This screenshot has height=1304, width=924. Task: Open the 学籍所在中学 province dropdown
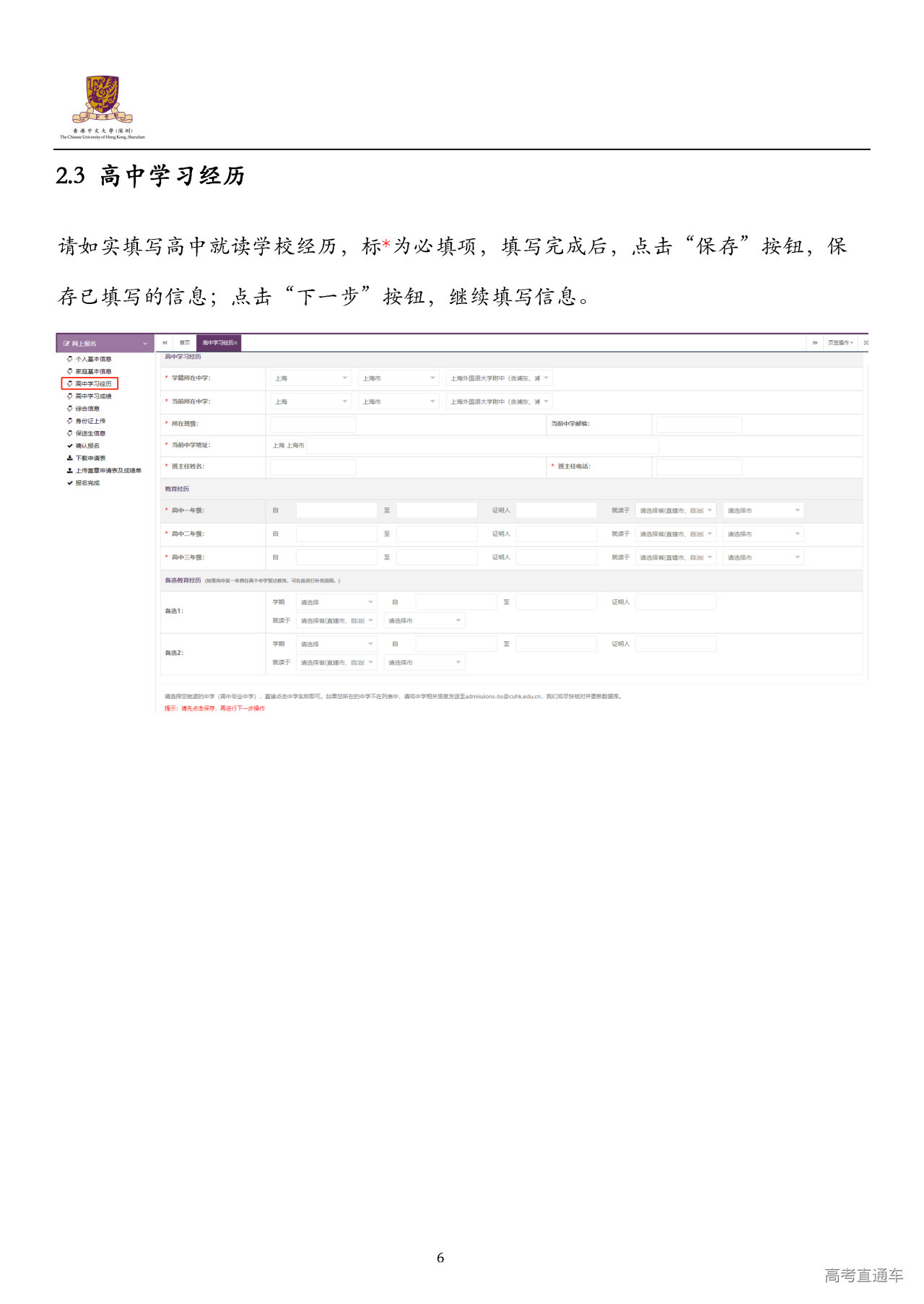[x=311, y=378]
